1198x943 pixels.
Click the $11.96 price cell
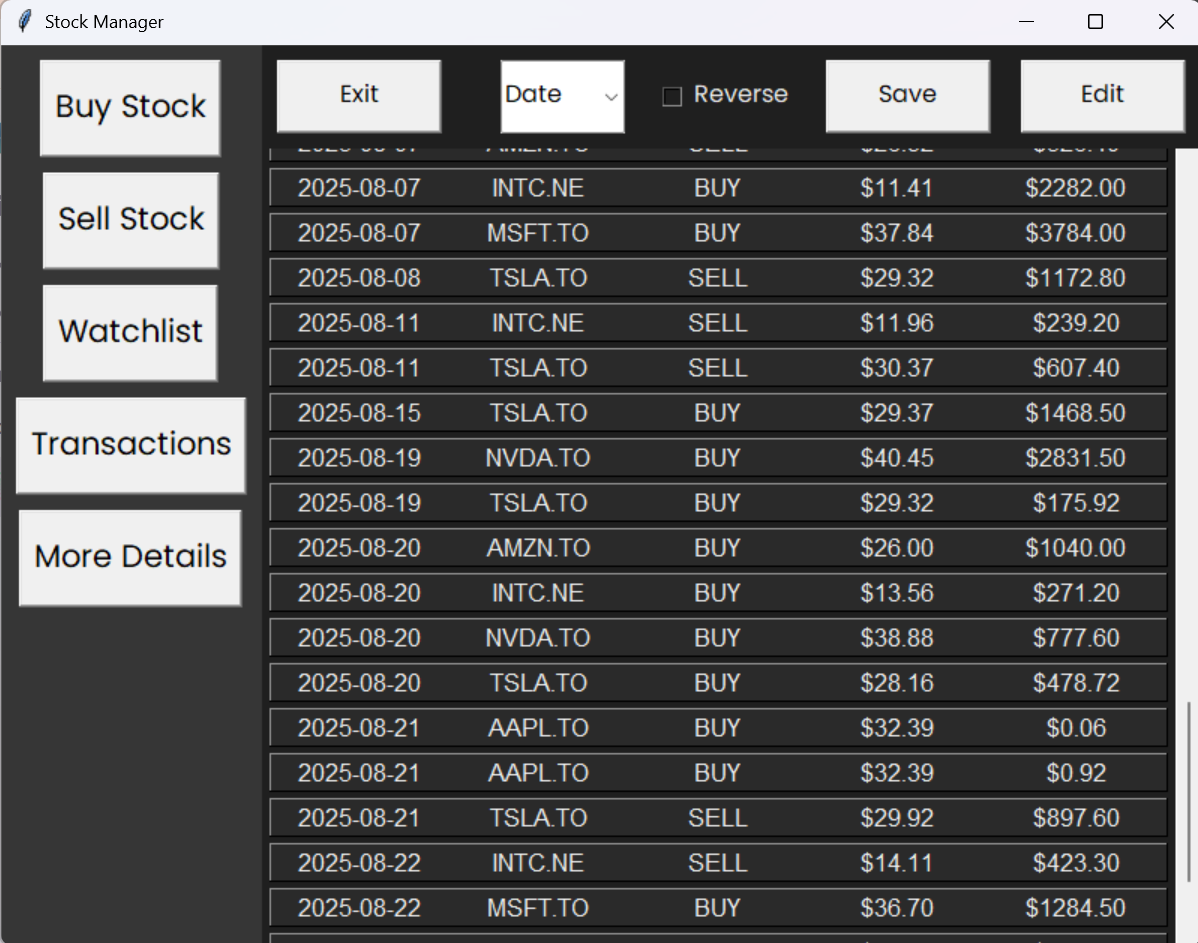[897, 323]
